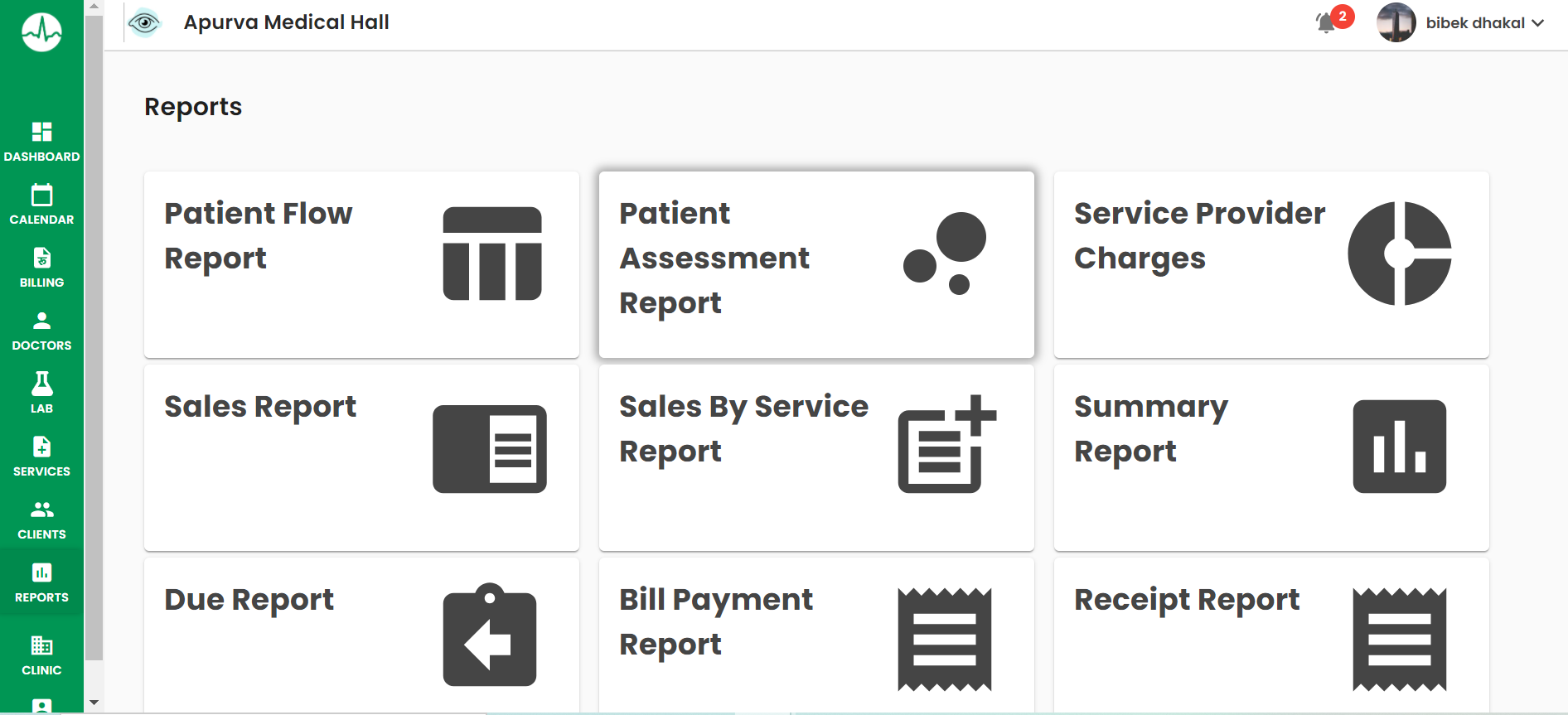Open the Patient Flow Report card

tap(361, 264)
